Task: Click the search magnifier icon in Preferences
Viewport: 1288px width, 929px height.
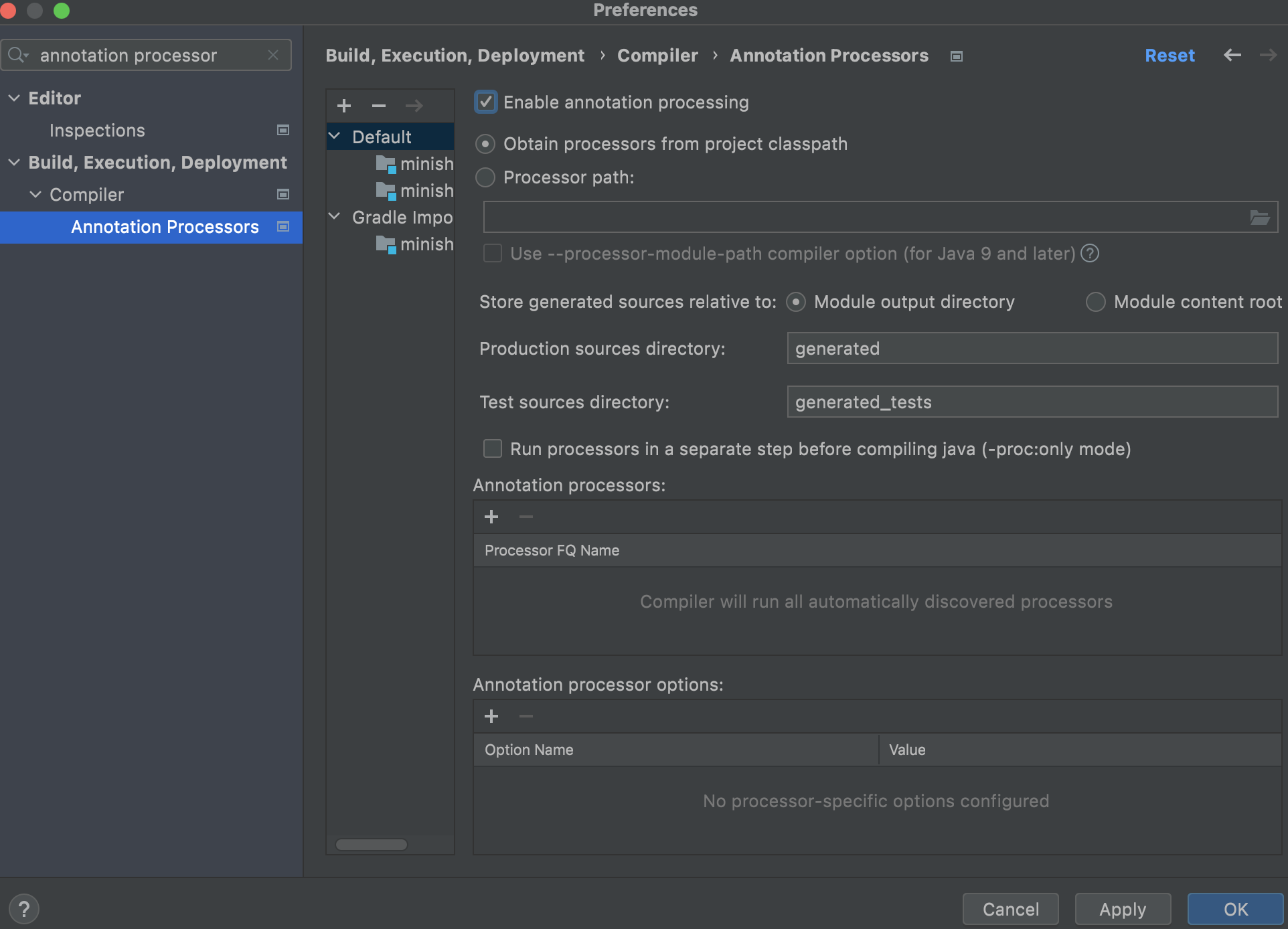Action: pos(18,55)
